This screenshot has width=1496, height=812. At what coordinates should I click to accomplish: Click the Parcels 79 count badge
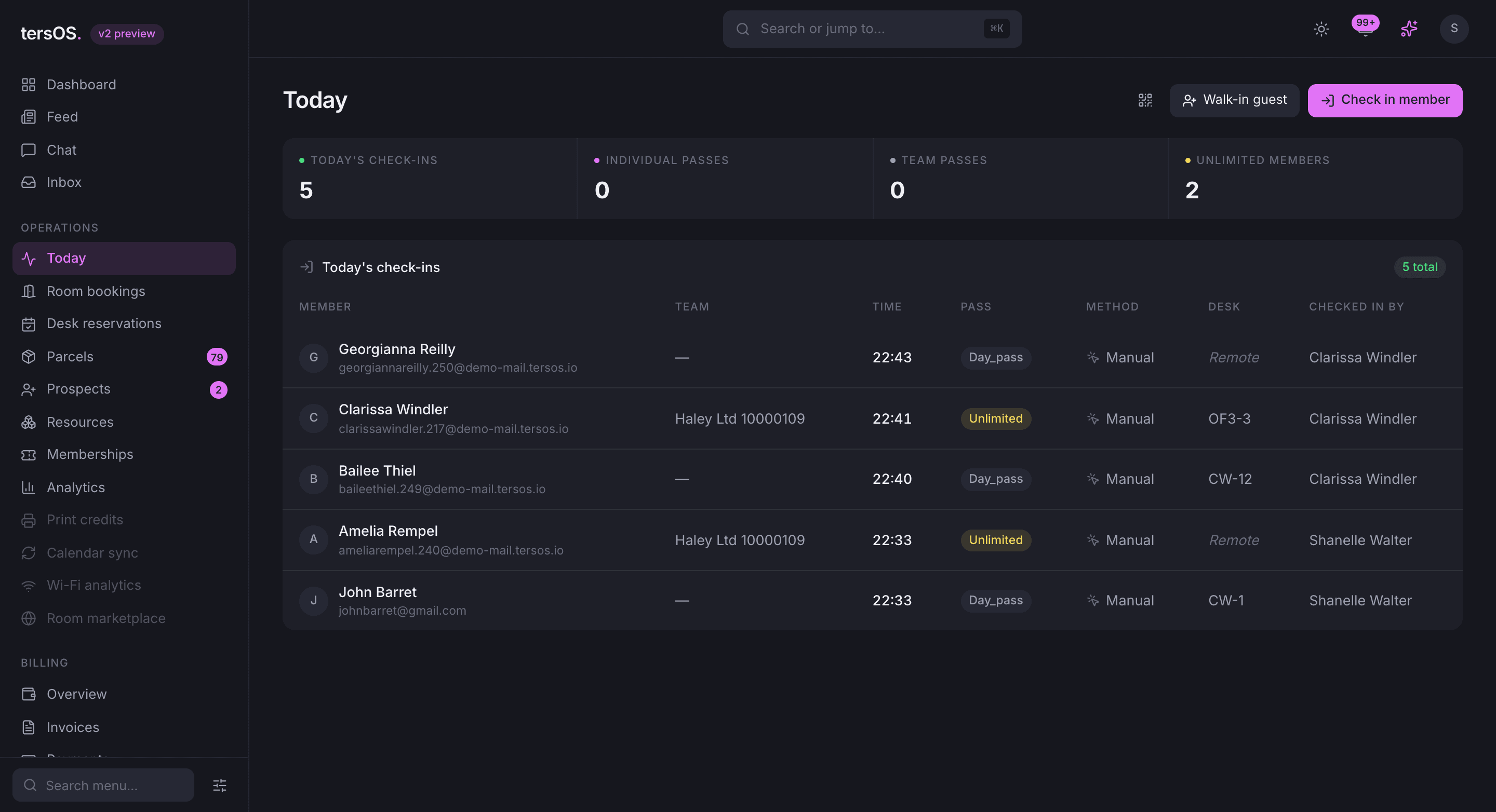point(217,357)
